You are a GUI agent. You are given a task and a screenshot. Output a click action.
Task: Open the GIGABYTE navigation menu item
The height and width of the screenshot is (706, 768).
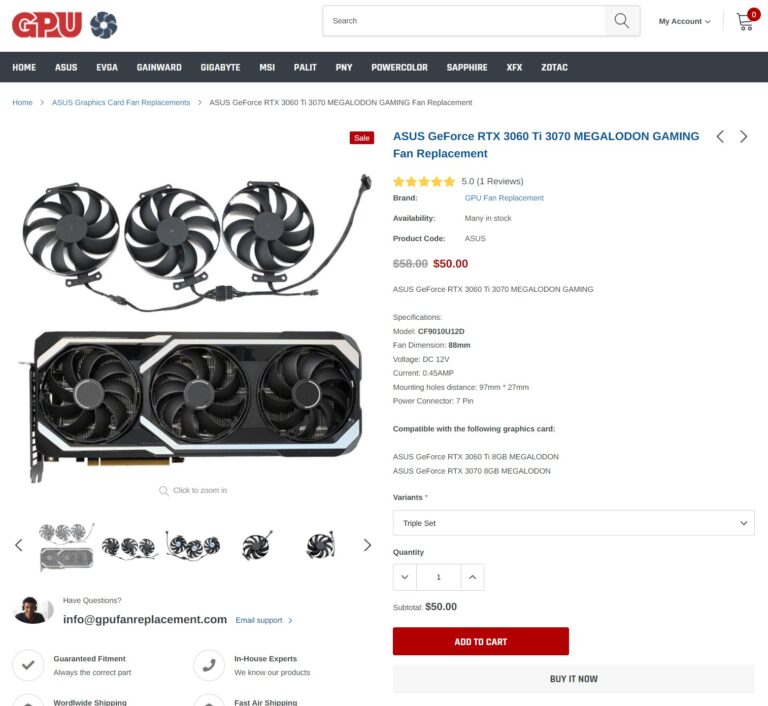[220, 68]
